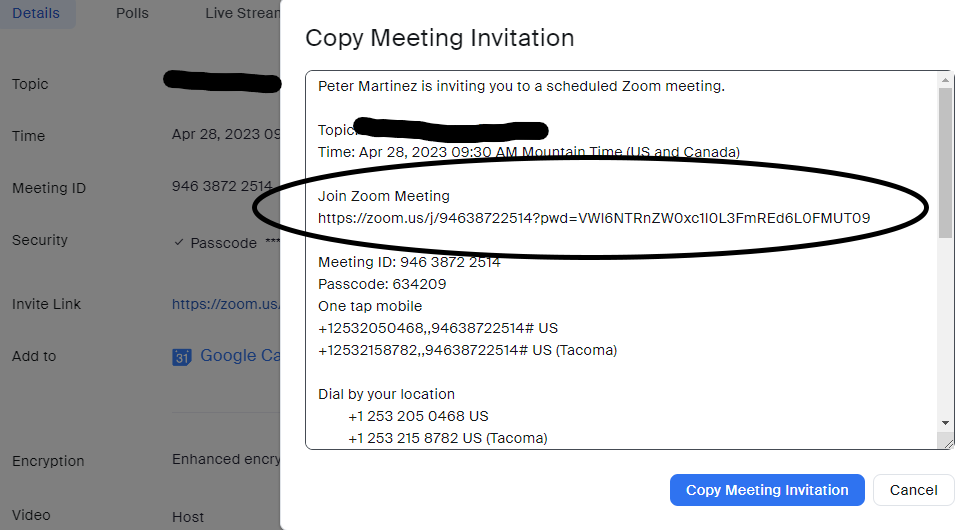Click the +12532050468 one tap mobile line
This screenshot has height=530, width=966.
click(437, 328)
